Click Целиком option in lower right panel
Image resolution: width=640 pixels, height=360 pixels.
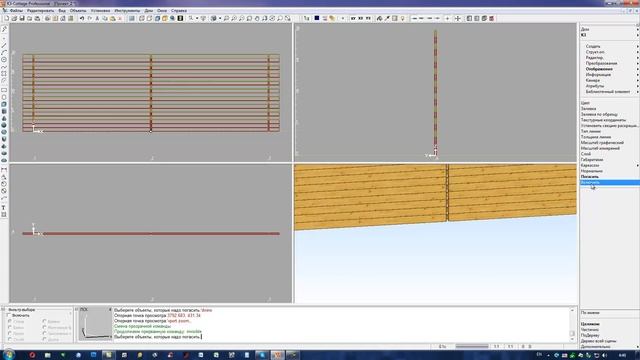[x=590, y=324]
